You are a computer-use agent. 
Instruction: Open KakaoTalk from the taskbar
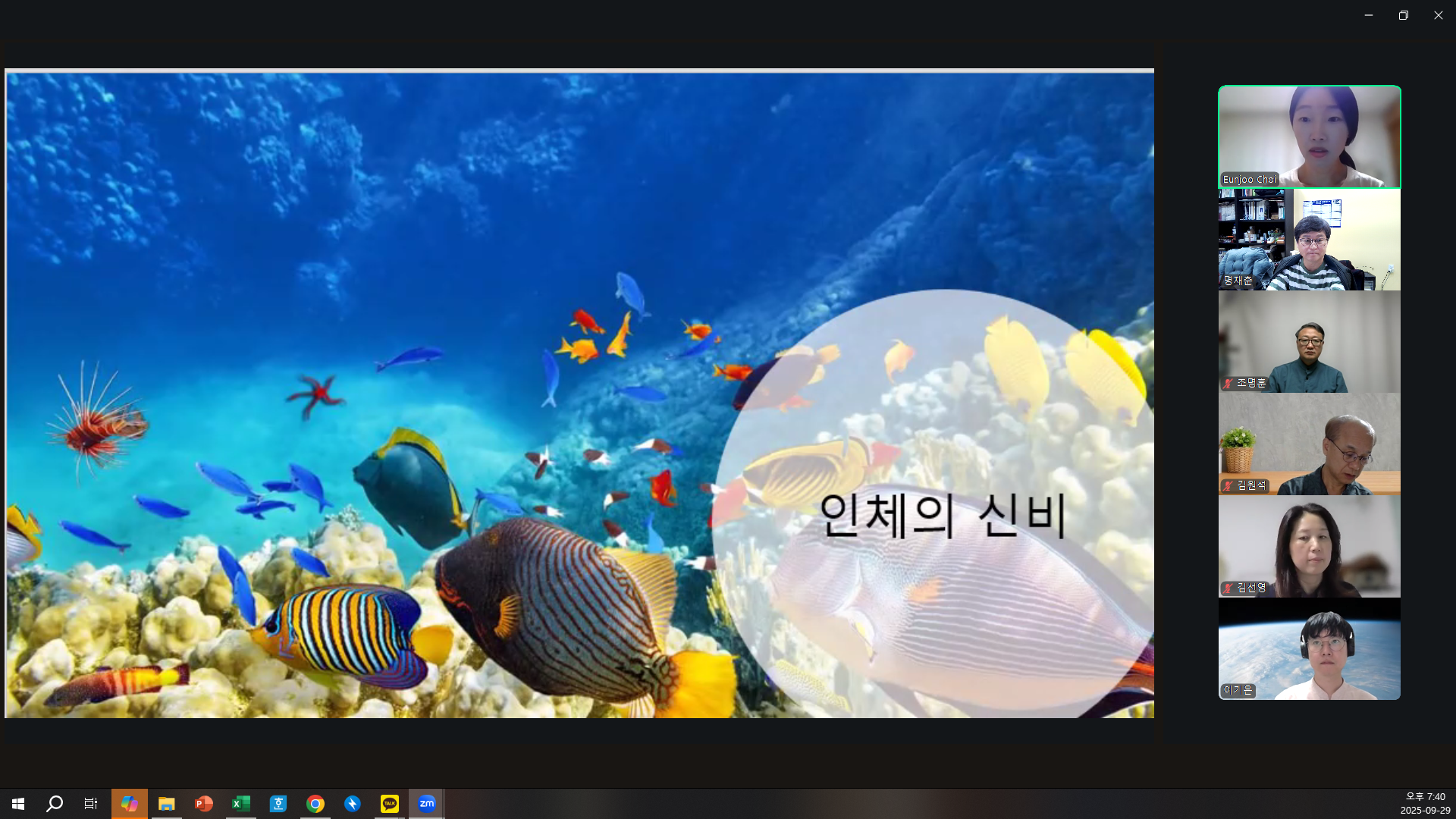(390, 804)
